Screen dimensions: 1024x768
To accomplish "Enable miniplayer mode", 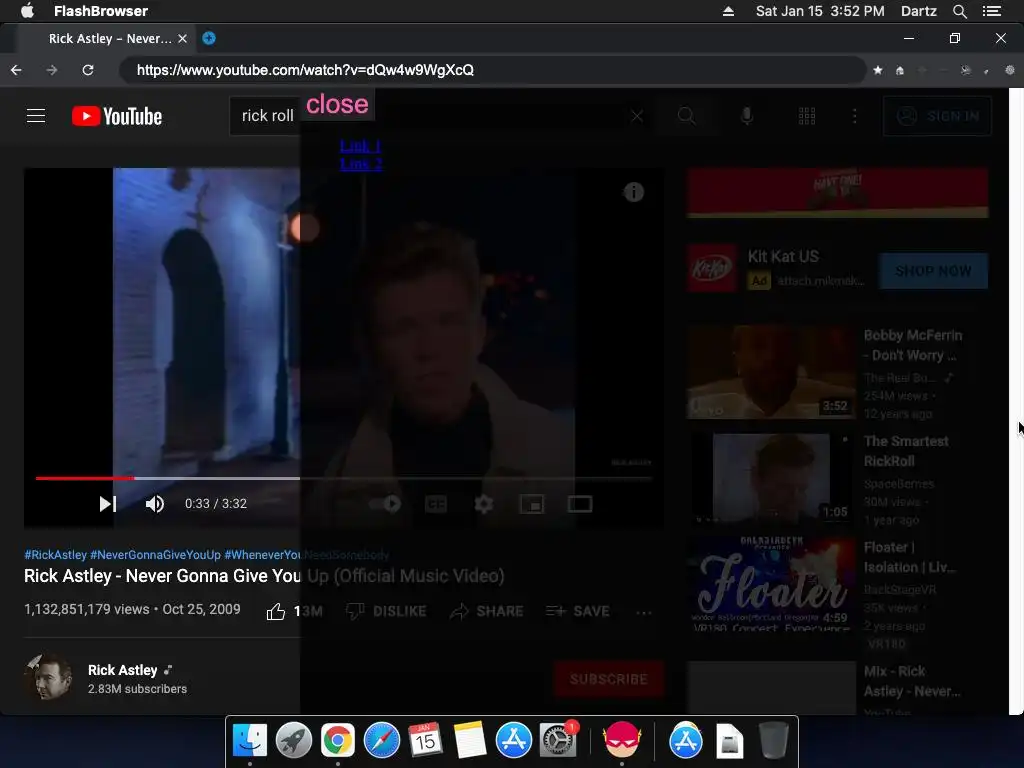I will [532, 504].
